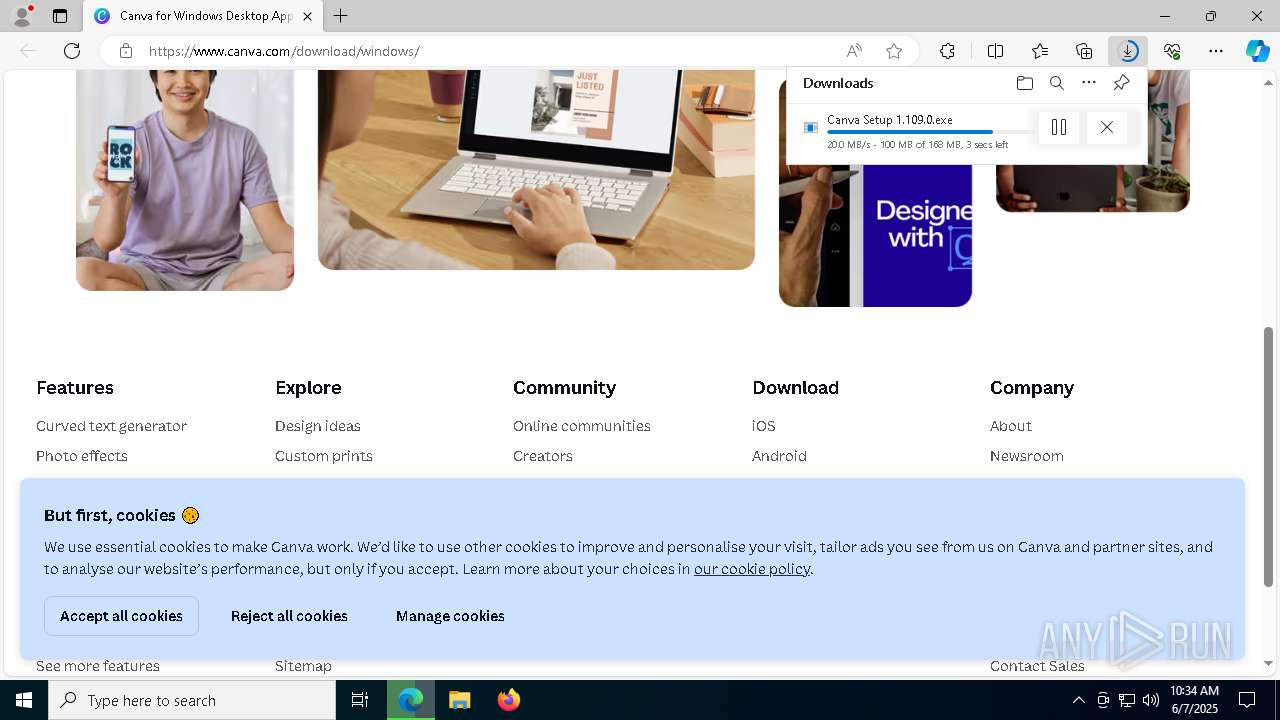
Task: Open Design ideas link
Action: click(x=318, y=426)
